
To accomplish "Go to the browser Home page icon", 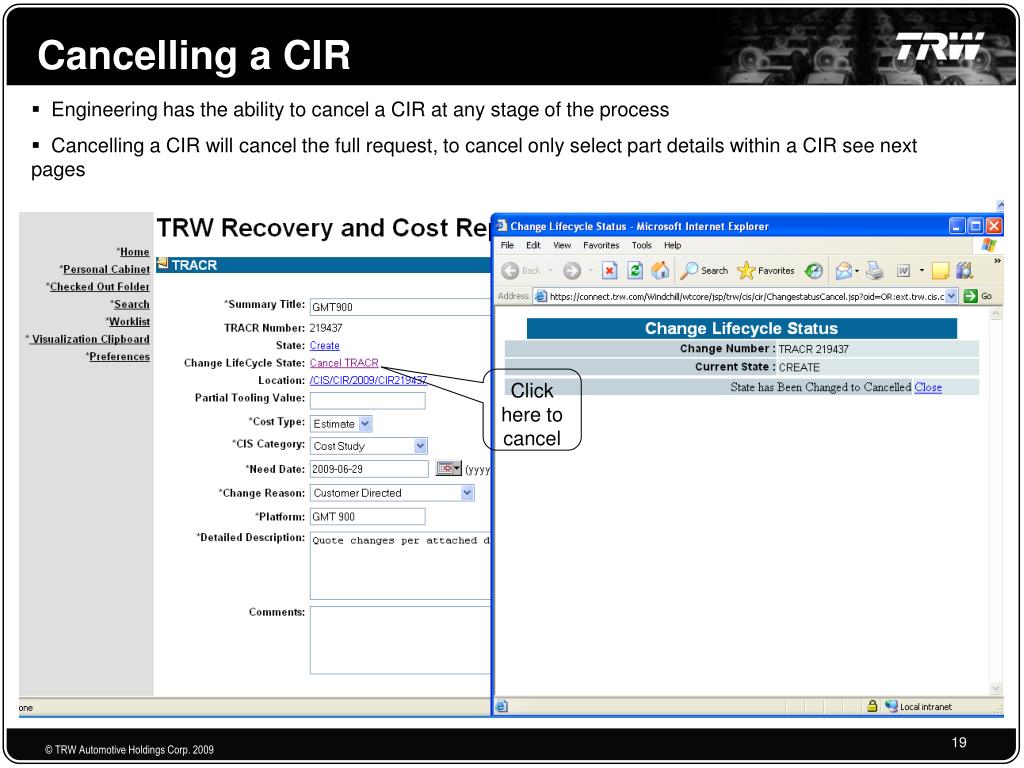I will [x=660, y=270].
